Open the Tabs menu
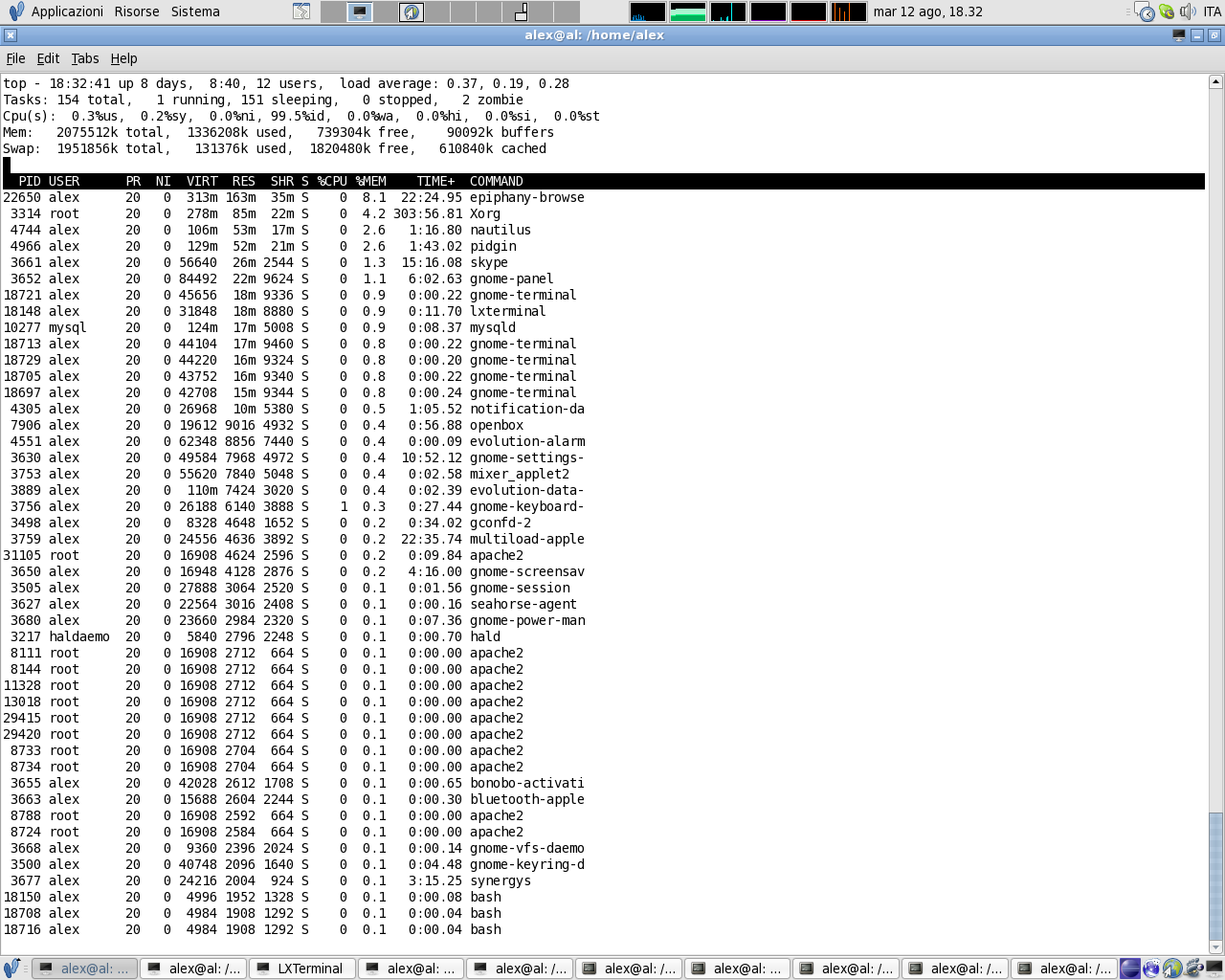This screenshot has height=980, width=1225. tap(85, 58)
